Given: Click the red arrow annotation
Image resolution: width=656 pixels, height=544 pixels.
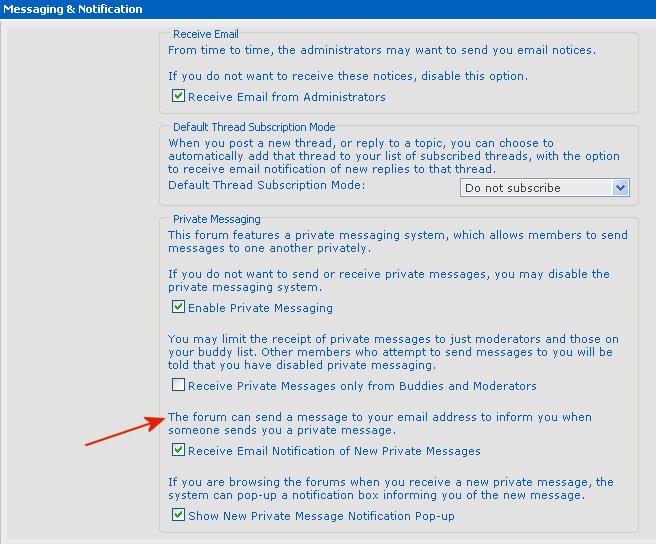Looking at the screenshot, I should pyautogui.click(x=122, y=432).
